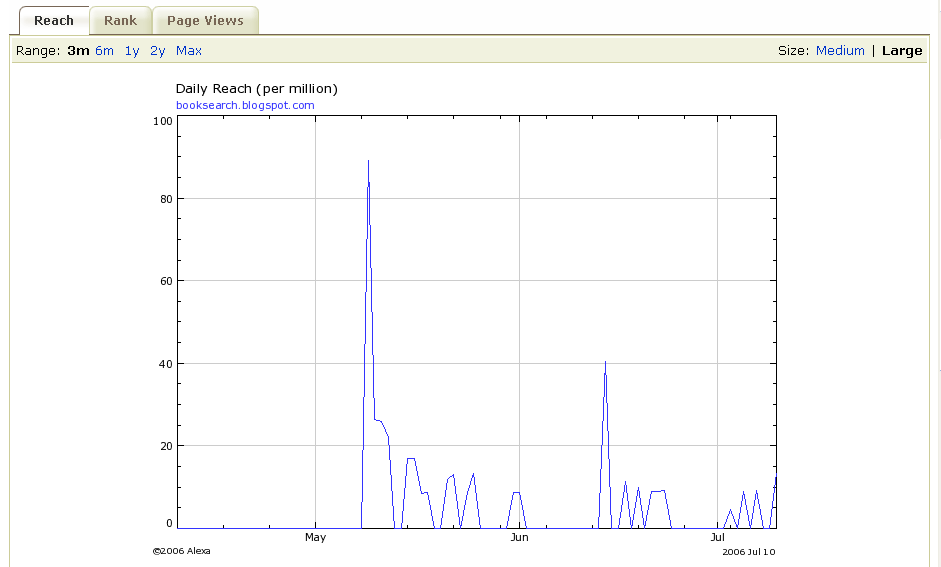Screen dimensions: 941x567
Task: Set range to 3m
Action: [78, 51]
